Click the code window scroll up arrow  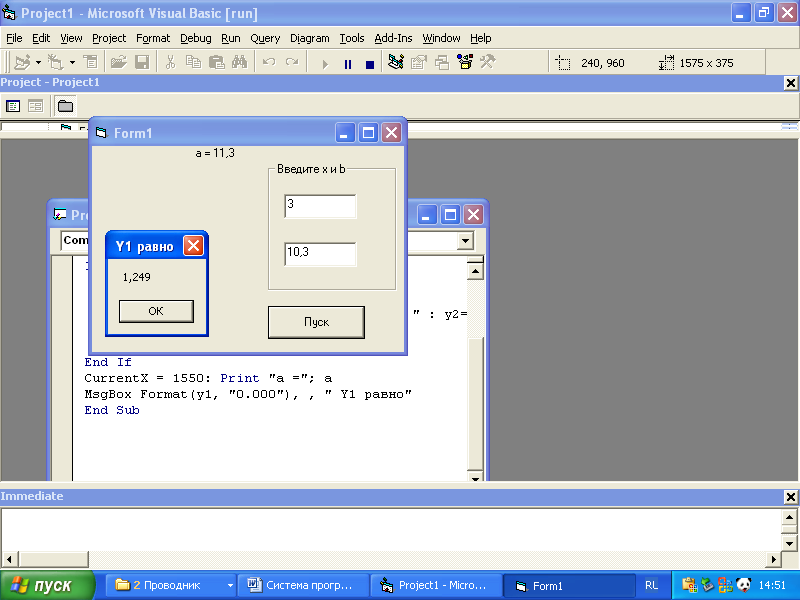tap(475, 271)
